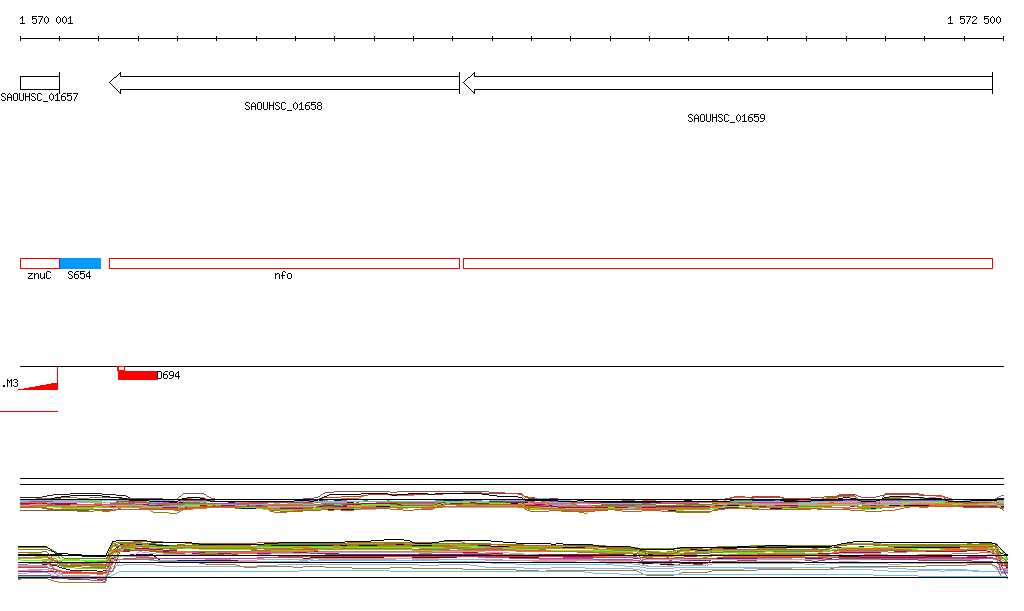Select the nfo red segment box

pos(284,264)
